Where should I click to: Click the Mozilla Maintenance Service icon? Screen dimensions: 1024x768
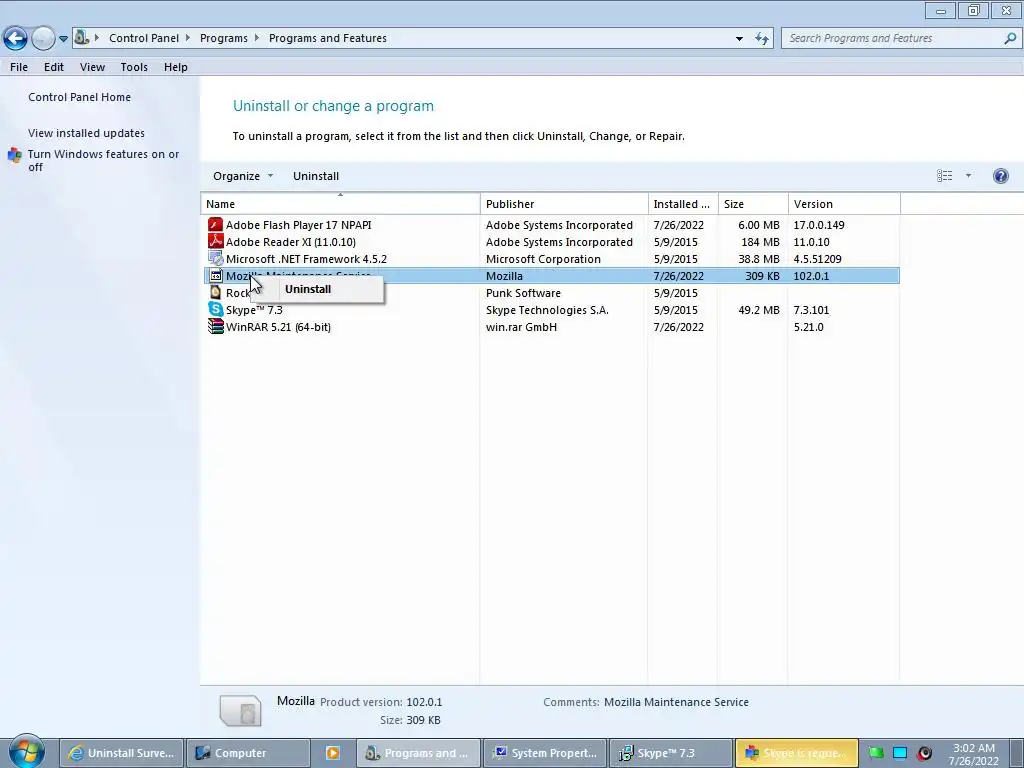pos(215,276)
